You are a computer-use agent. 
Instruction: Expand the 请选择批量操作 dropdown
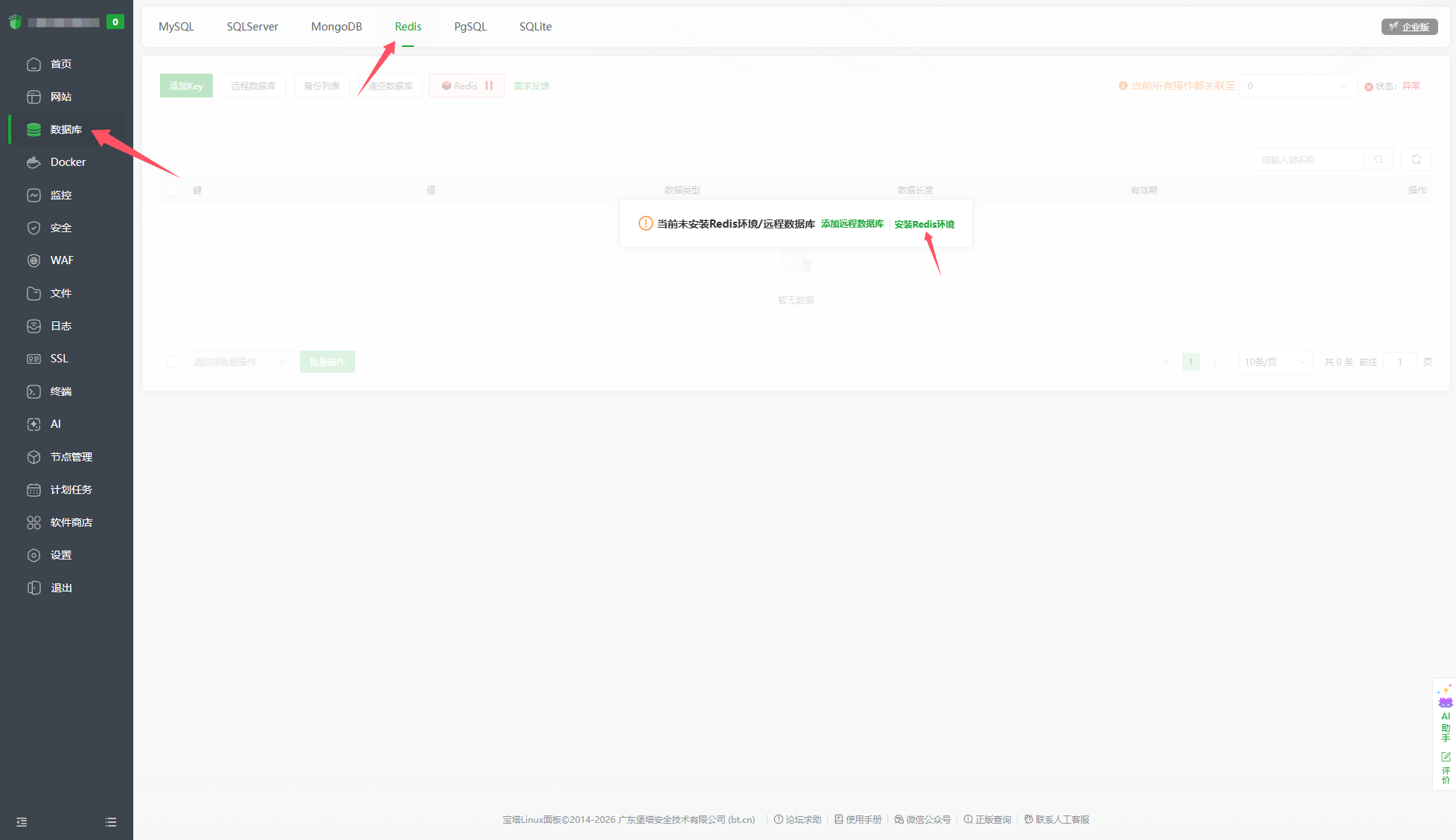240,362
